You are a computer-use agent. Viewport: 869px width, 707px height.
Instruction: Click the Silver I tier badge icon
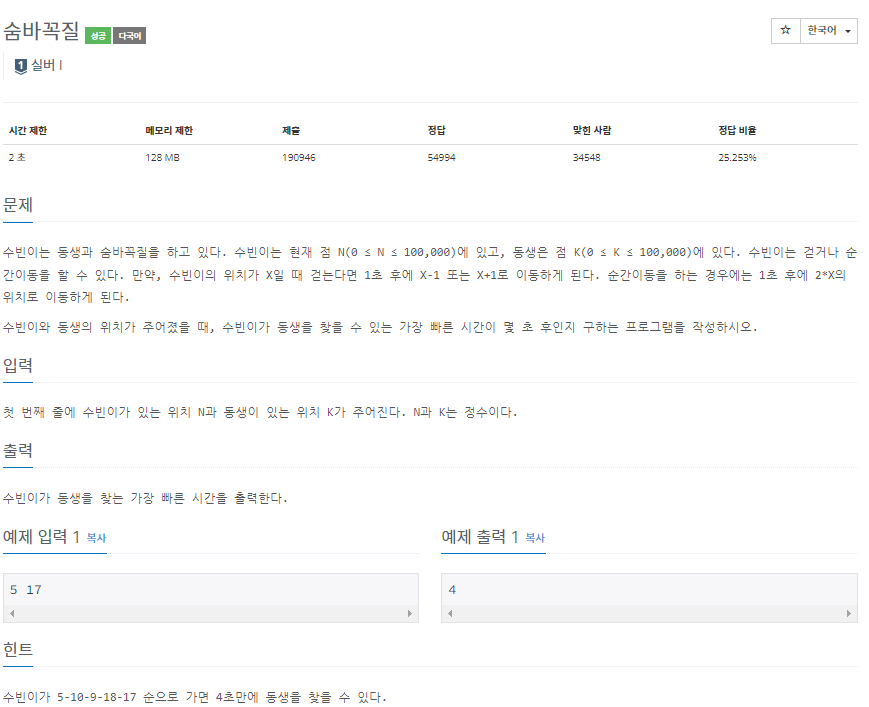pos(21,66)
